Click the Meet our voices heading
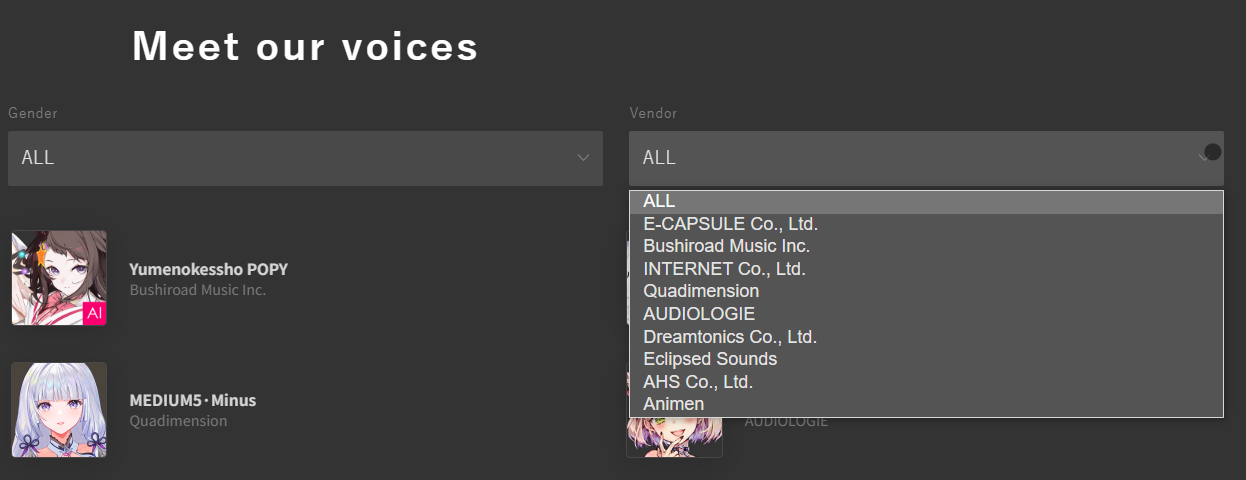1246x480 pixels. [x=305, y=46]
